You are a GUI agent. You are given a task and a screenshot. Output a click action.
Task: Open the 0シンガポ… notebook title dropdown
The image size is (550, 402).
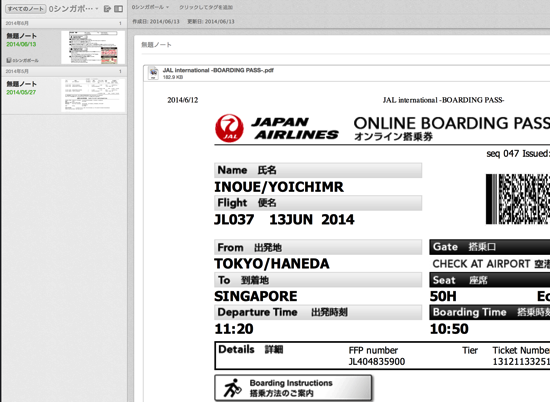click(x=74, y=9)
